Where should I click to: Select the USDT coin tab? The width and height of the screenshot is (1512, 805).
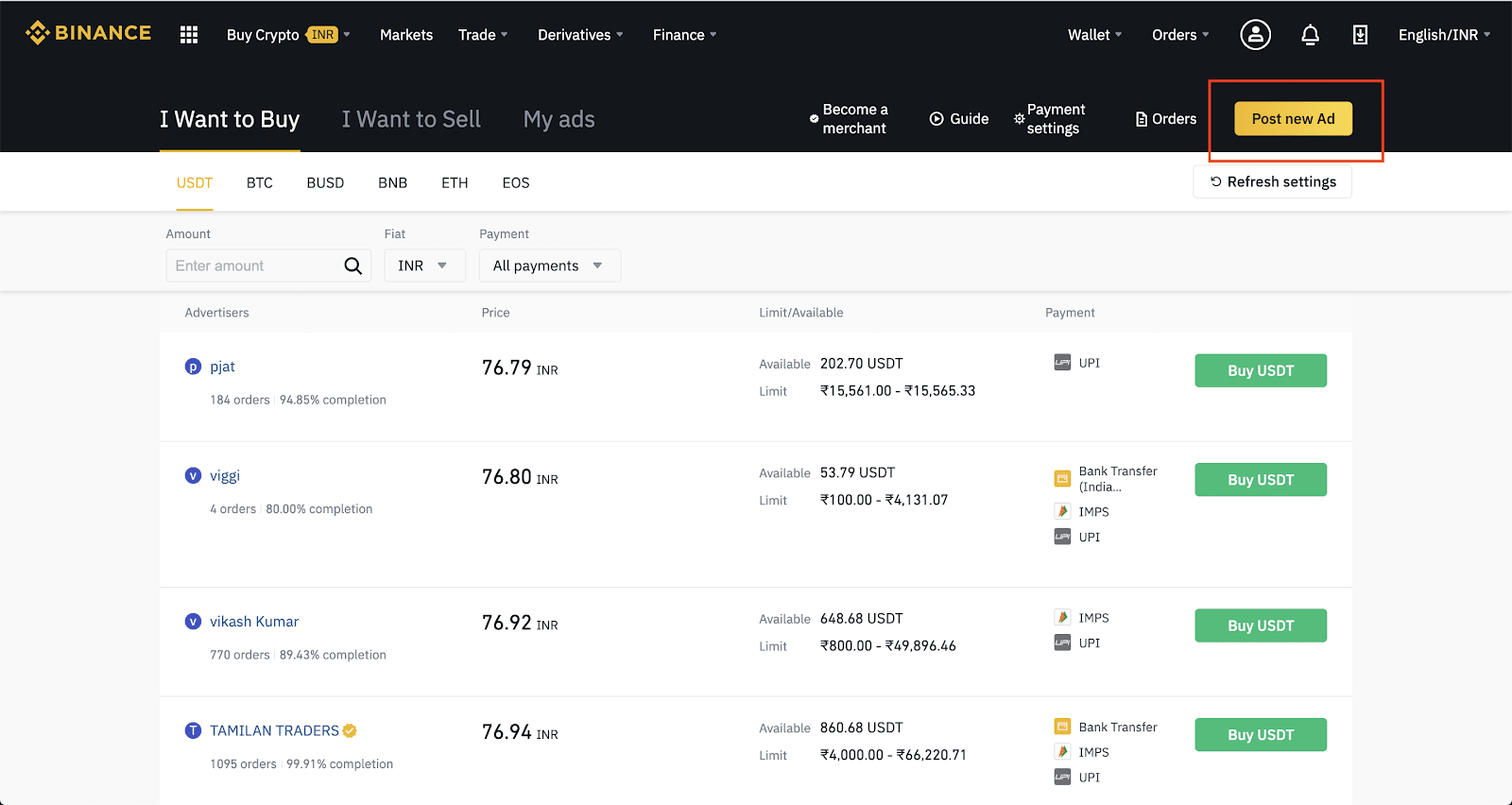point(195,182)
